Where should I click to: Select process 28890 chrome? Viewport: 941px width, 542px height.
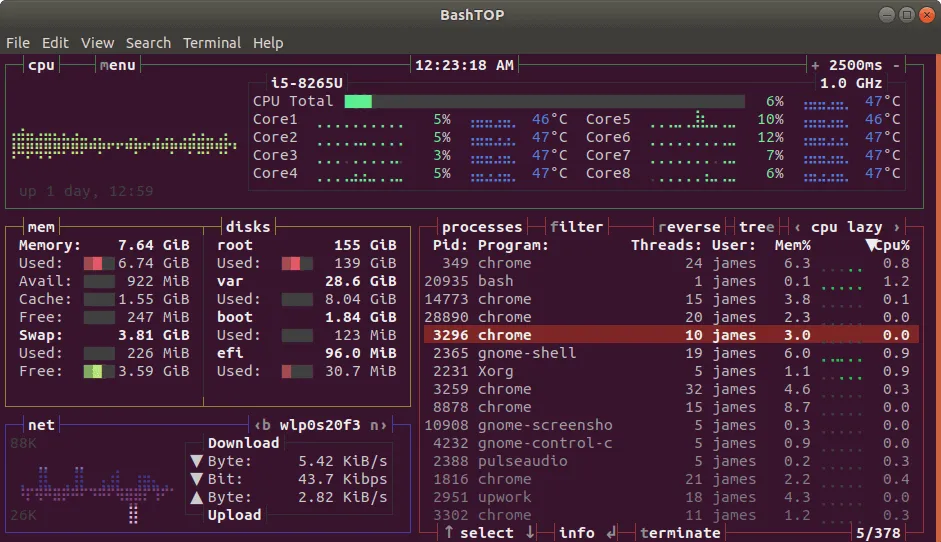(671, 317)
